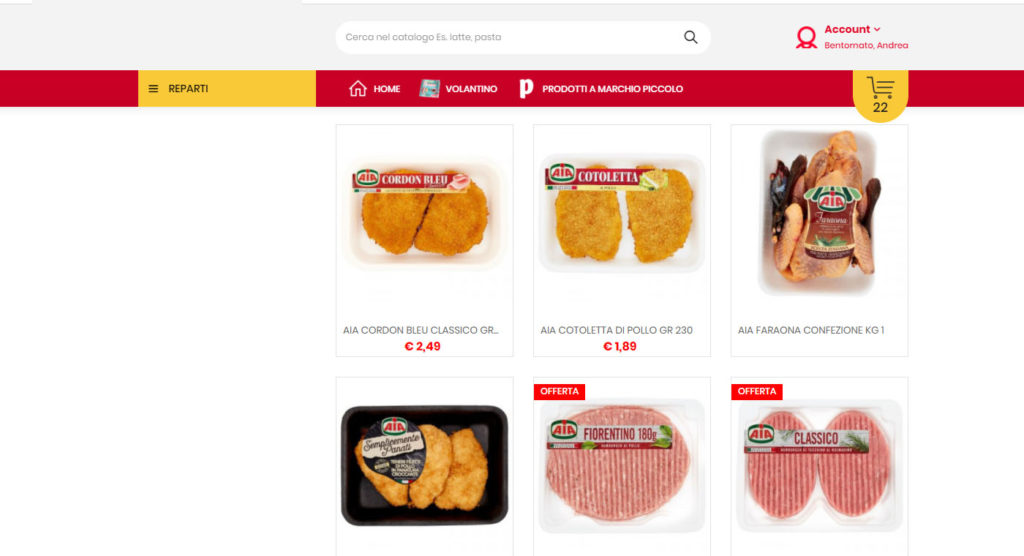The height and width of the screenshot is (556, 1024).
Task: Click the Semplicemente Panati product image
Action: pyautogui.click(x=424, y=465)
